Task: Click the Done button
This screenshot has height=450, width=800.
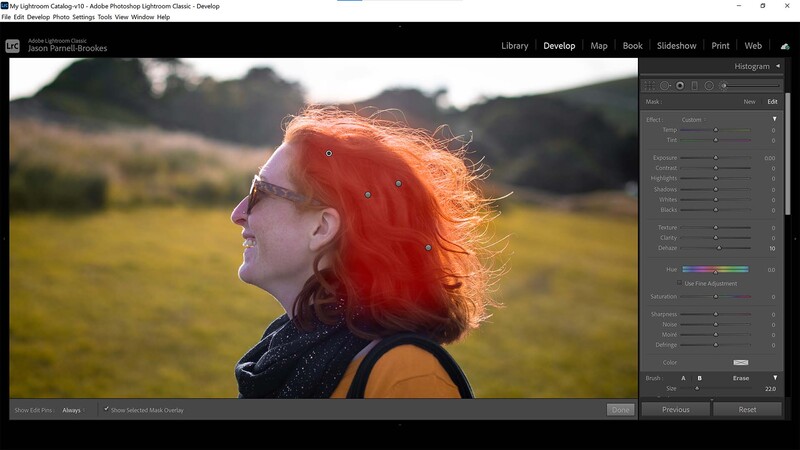Action: point(620,410)
